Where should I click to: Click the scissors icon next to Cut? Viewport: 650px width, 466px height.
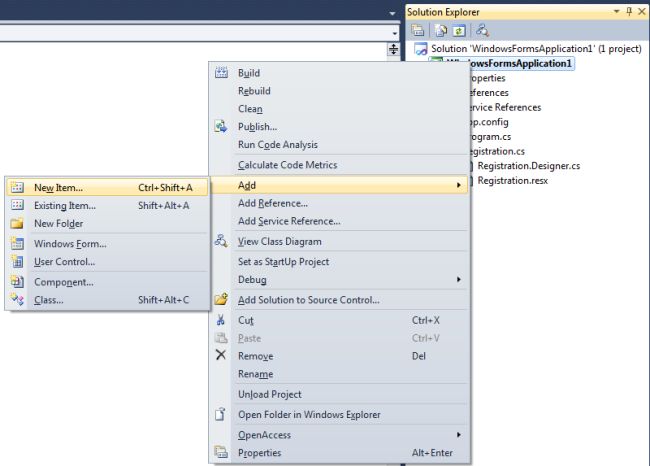pos(221,320)
